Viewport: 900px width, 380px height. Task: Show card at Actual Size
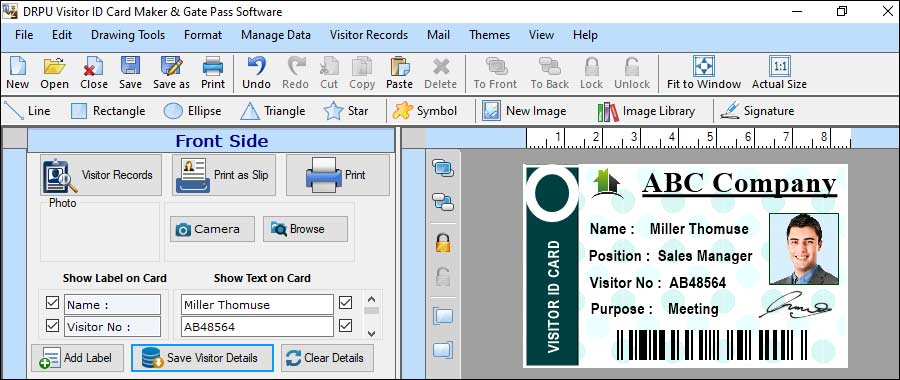[779, 72]
